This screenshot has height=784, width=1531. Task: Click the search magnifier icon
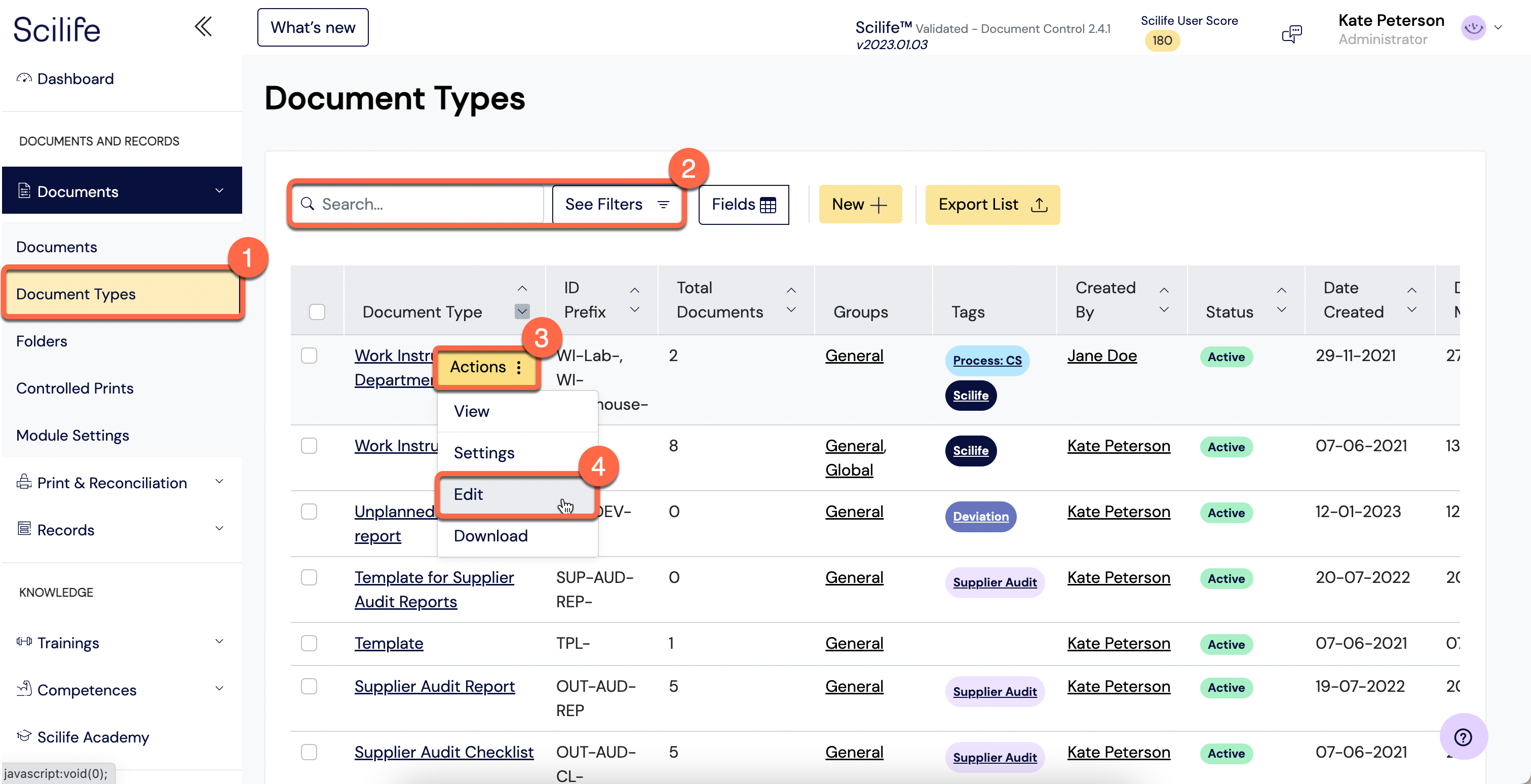(308, 204)
